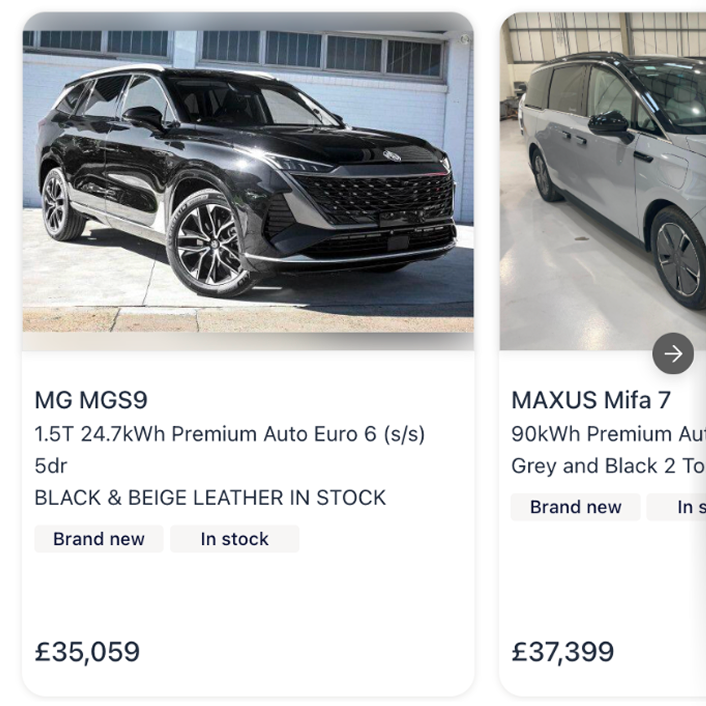
Task: Click the MG emblem on the bonnet
Action: tap(392, 156)
